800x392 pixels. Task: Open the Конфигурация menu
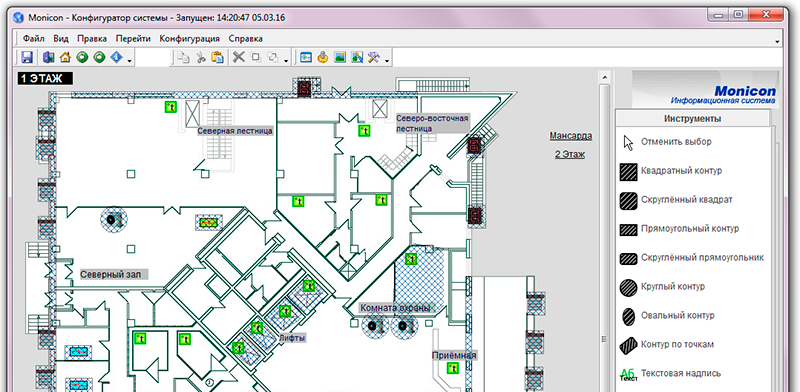click(x=189, y=38)
